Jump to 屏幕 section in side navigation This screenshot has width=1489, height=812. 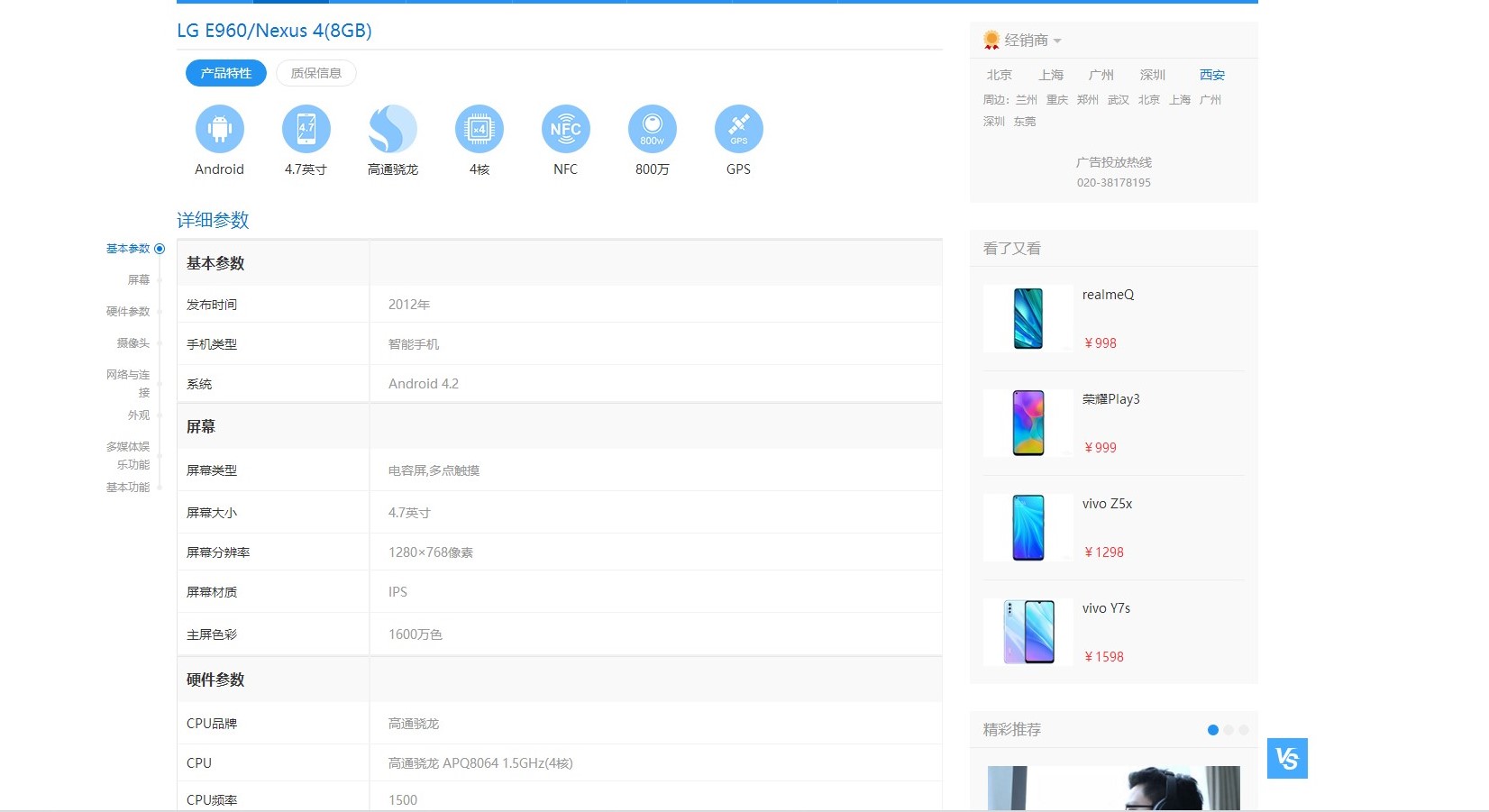click(x=139, y=280)
